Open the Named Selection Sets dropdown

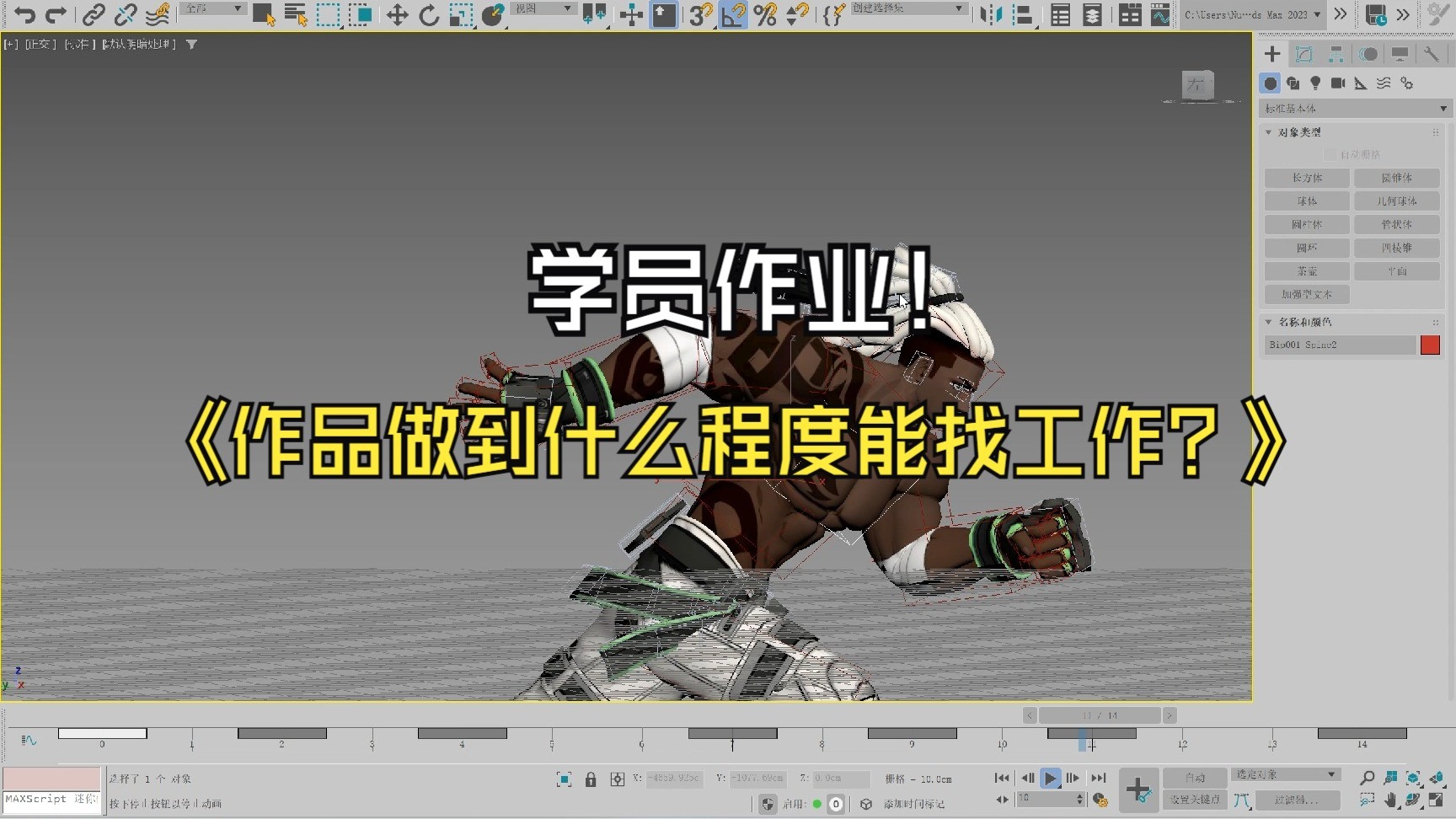click(907, 8)
